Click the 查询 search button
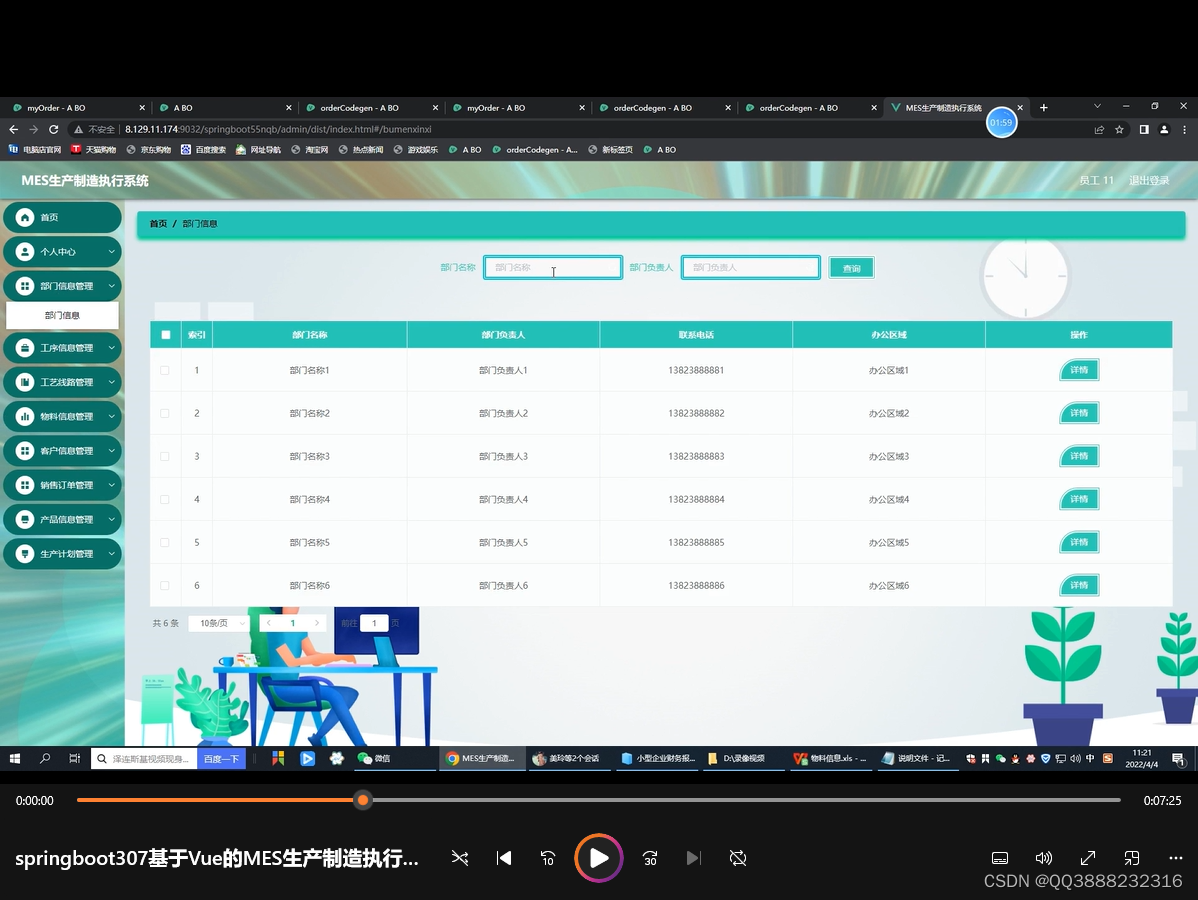Image resolution: width=1198 pixels, height=900 pixels. [851, 267]
